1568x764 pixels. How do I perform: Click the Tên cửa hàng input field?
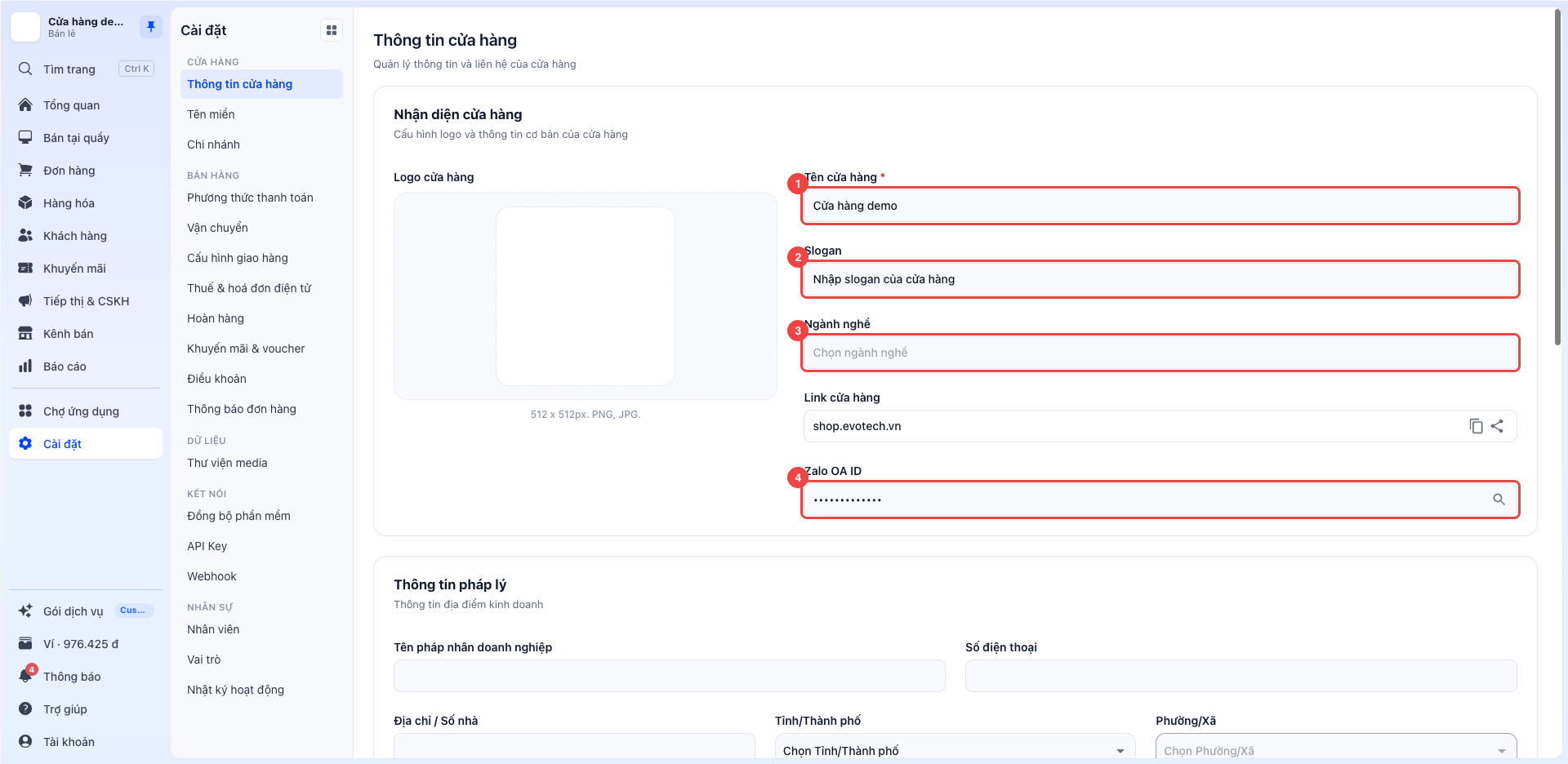[1160, 206]
